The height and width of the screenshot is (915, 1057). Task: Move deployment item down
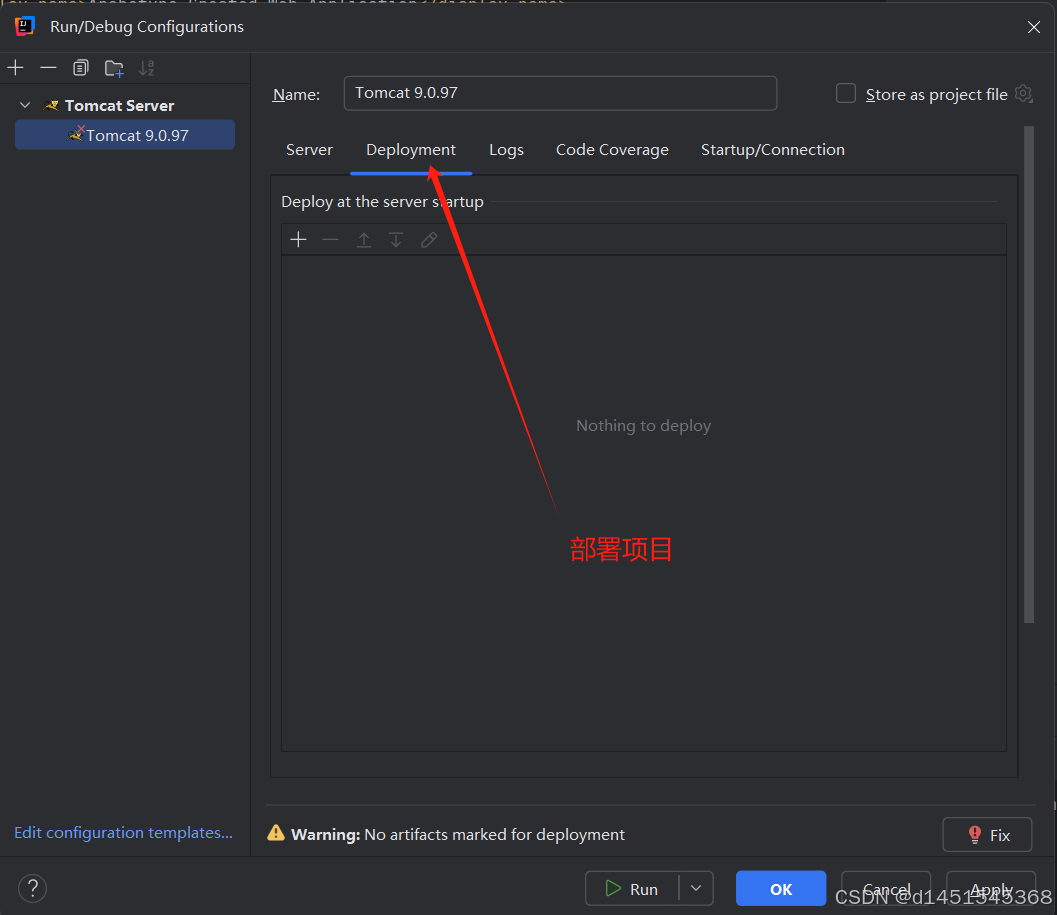click(396, 239)
